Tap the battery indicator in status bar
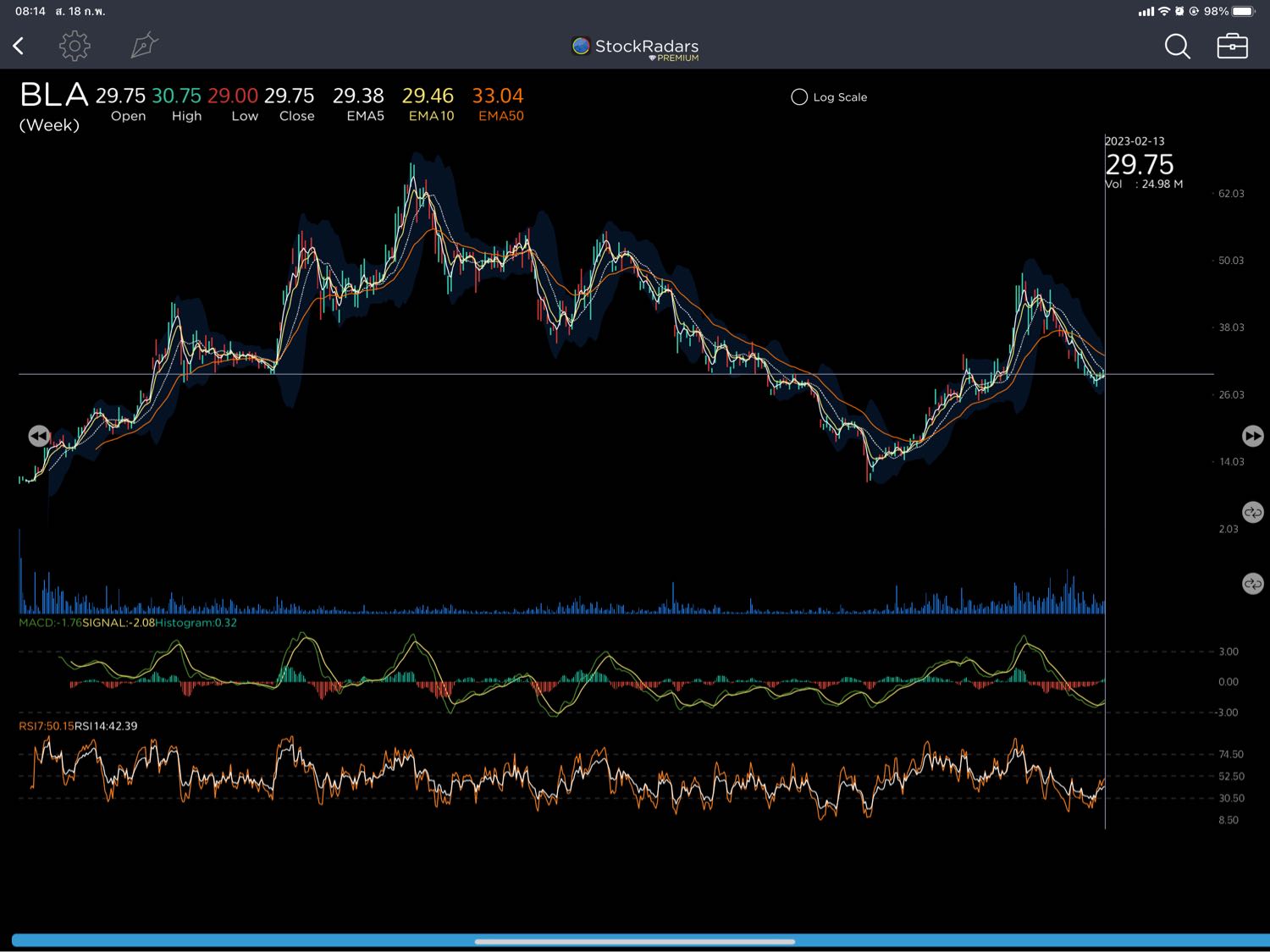Image resolution: width=1270 pixels, height=952 pixels. pyautogui.click(x=1243, y=11)
